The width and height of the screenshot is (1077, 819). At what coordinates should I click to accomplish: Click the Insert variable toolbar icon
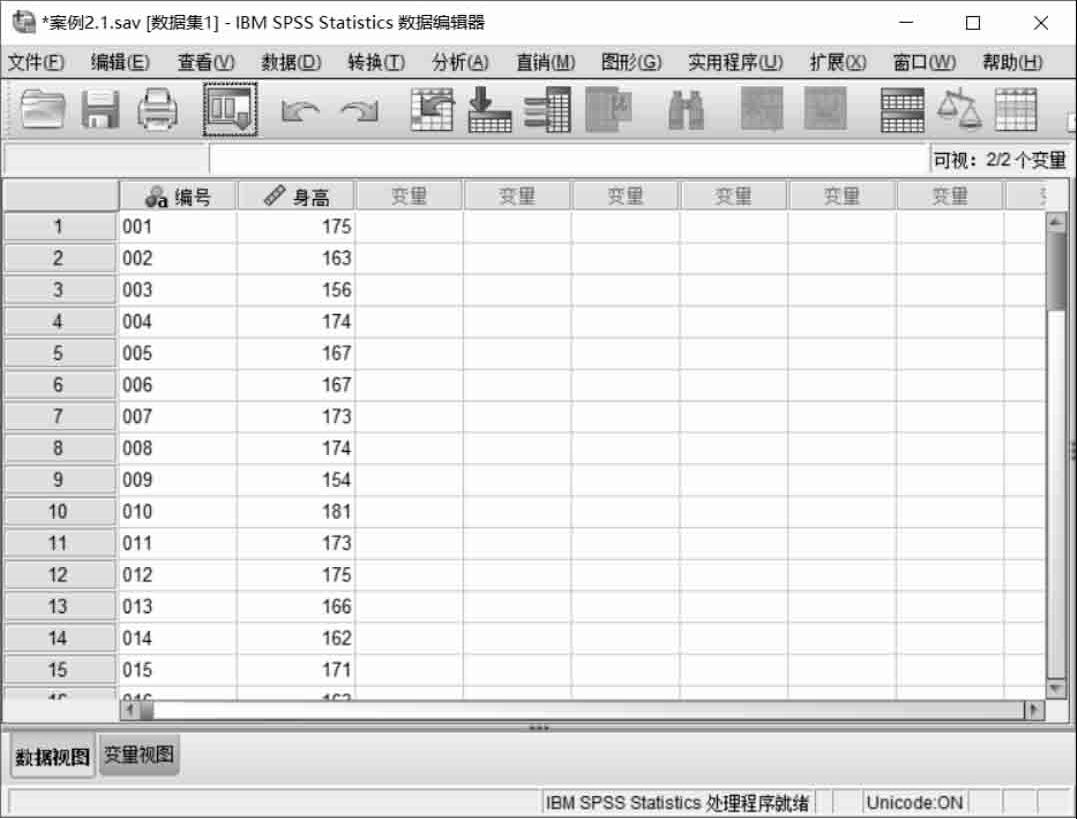[x=825, y=109]
